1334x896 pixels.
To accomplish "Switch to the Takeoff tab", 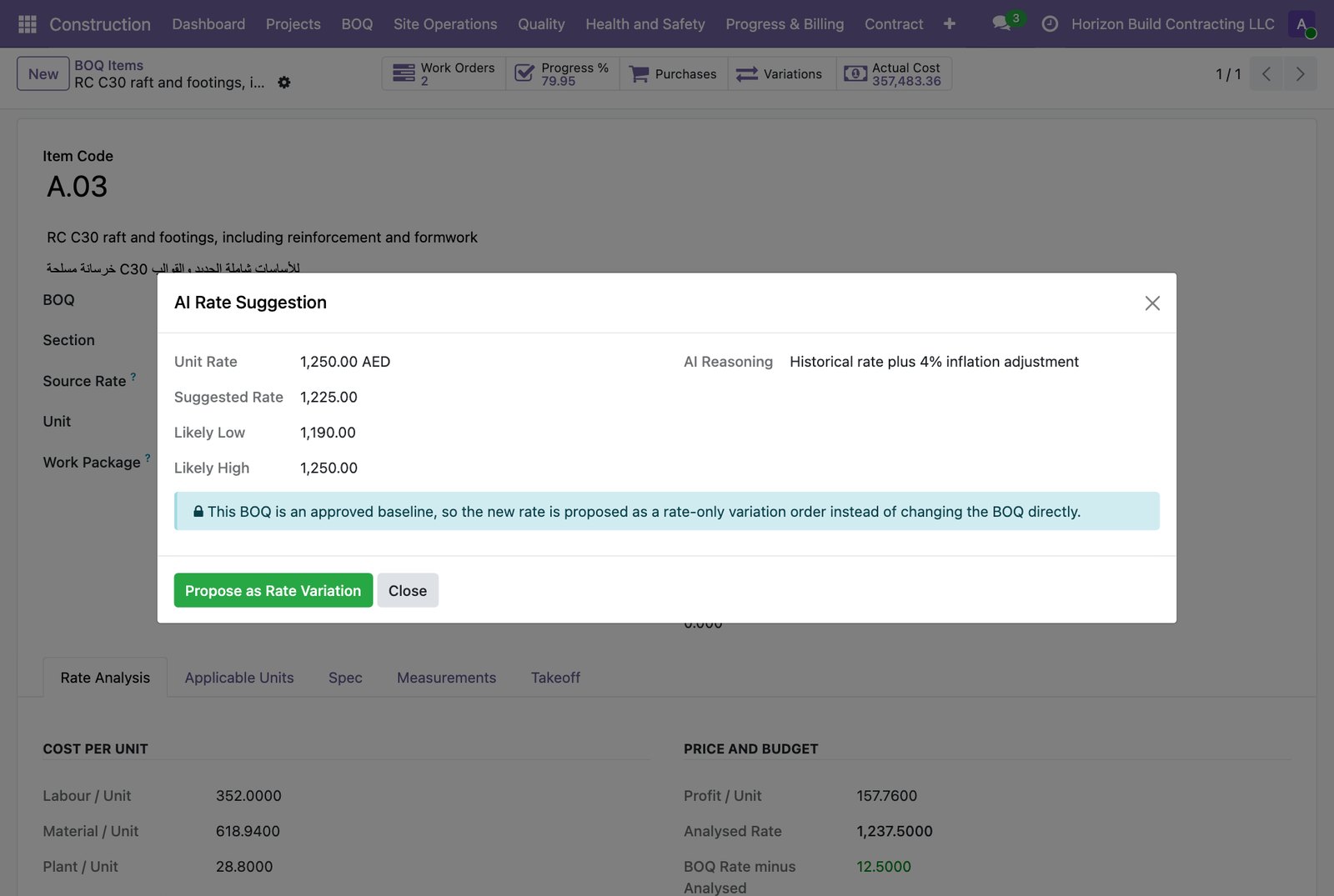I will coord(555,678).
